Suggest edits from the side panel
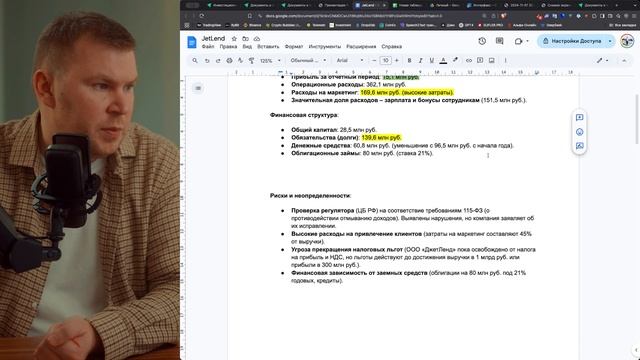Screen dimensions: 640x360 click(579, 146)
